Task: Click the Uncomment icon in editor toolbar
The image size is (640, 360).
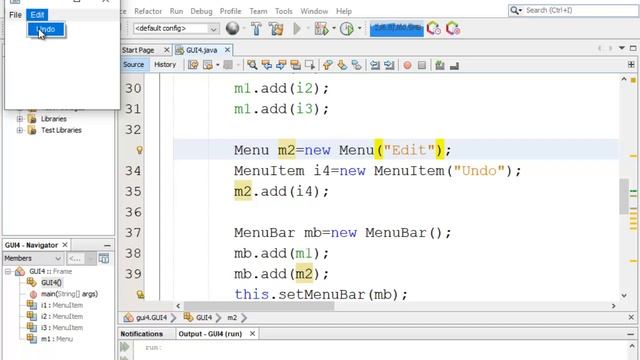Action: coord(454,65)
